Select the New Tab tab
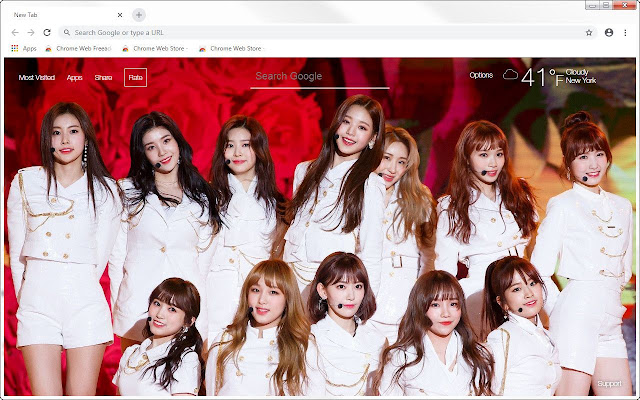 click(x=65, y=15)
